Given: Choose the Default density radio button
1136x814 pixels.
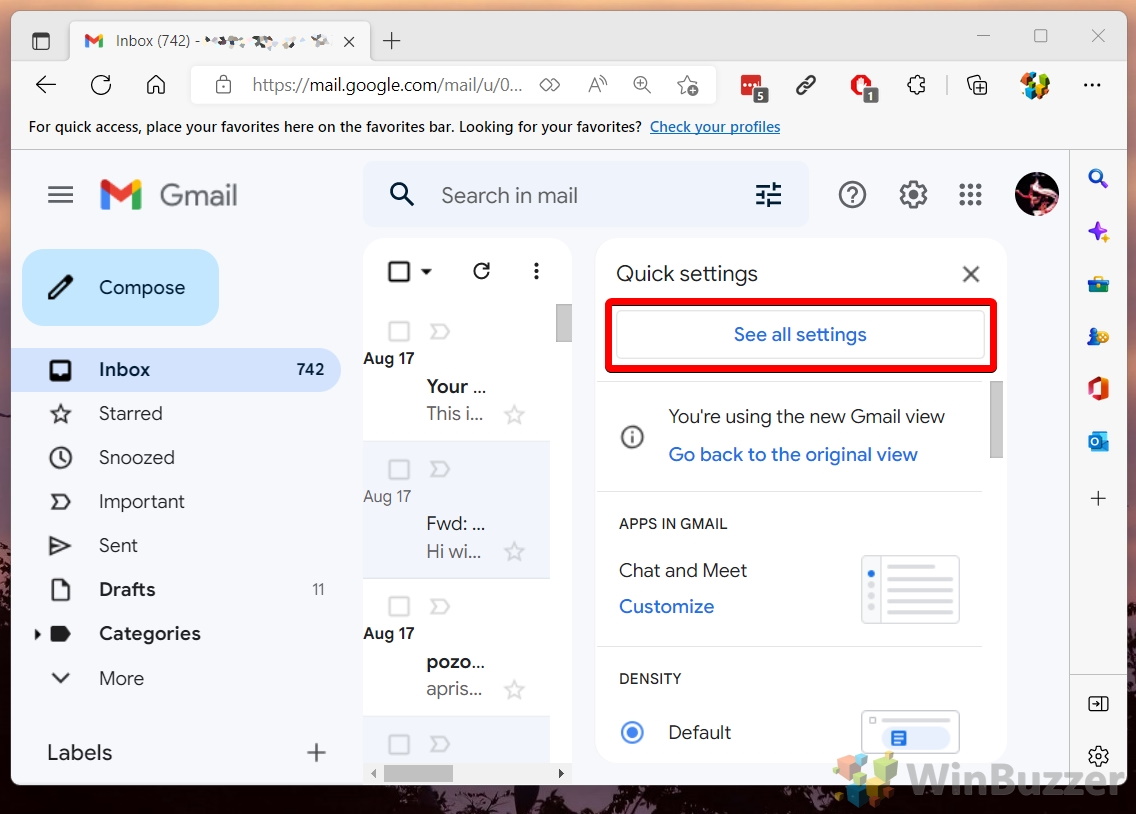Looking at the screenshot, I should (x=632, y=732).
